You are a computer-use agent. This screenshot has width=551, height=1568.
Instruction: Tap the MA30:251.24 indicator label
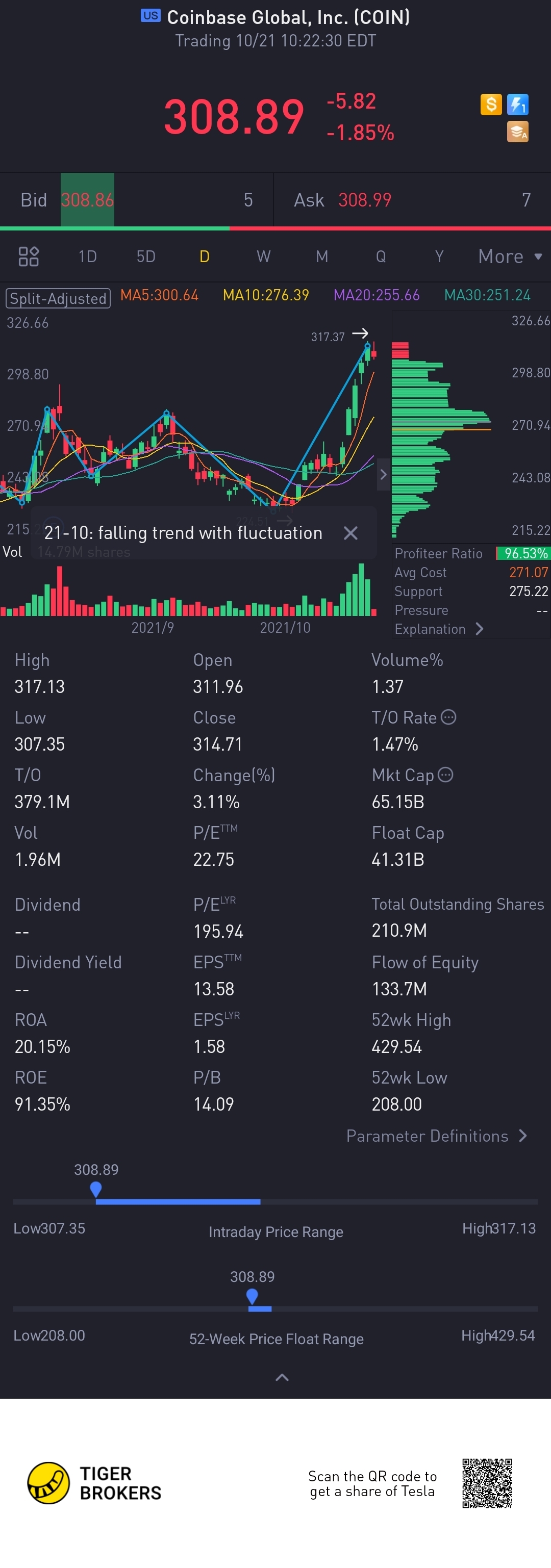tap(488, 295)
